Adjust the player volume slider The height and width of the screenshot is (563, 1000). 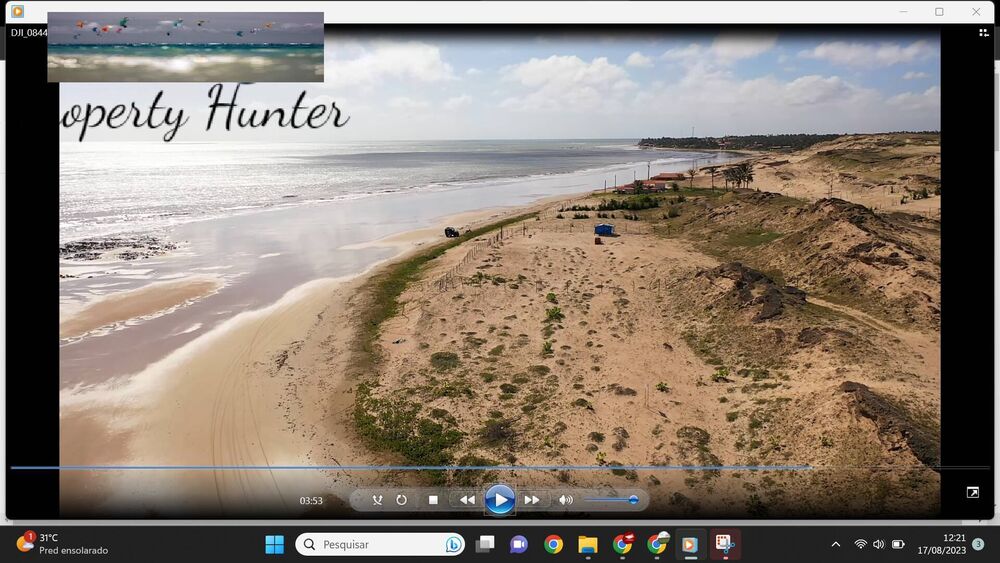(611, 500)
